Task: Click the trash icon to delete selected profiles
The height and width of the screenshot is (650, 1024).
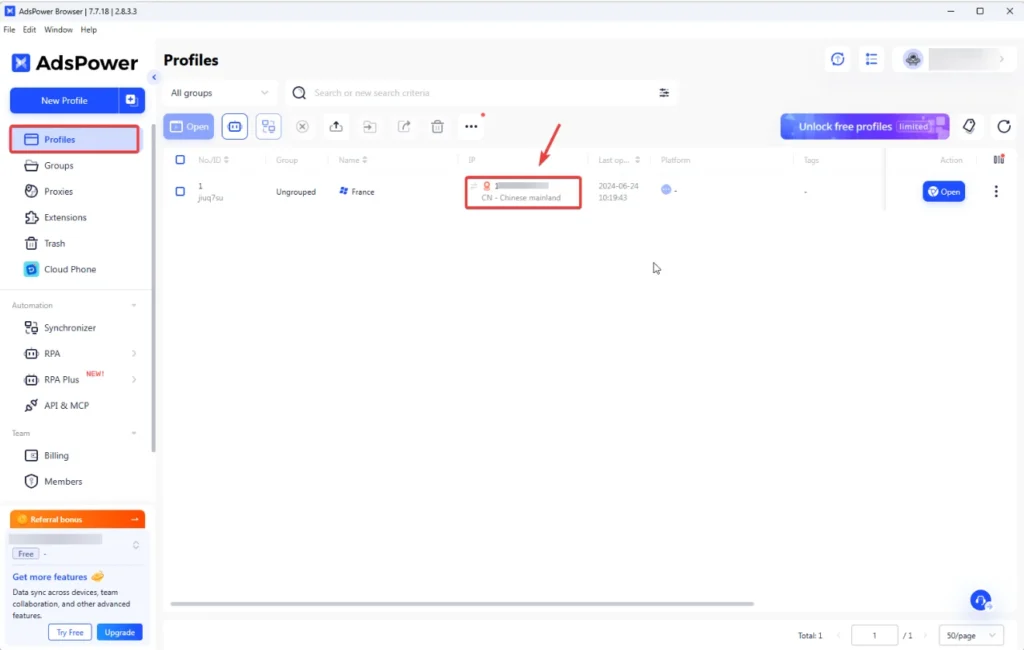Action: [x=437, y=127]
